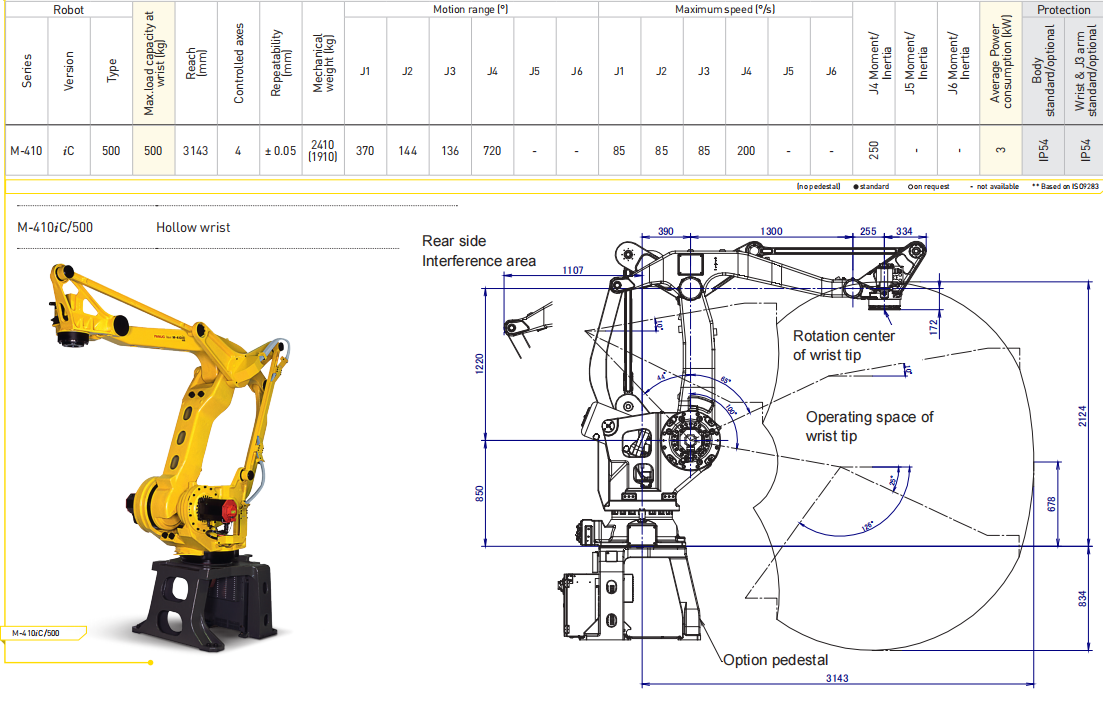This screenshot has height=710, width=1103.
Task: Click the "Maximum speed (°/s)" group header
Action: tap(725, 9)
